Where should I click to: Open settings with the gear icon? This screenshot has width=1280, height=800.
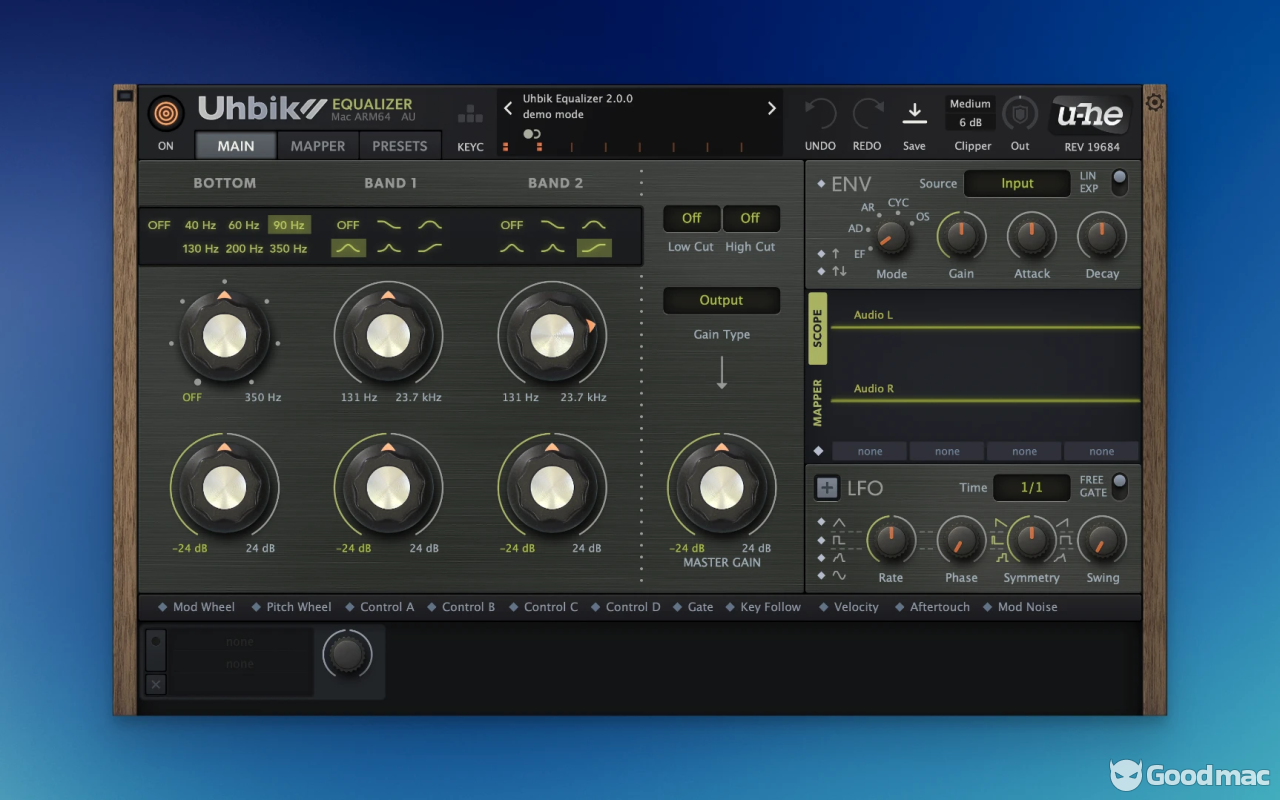1155,102
